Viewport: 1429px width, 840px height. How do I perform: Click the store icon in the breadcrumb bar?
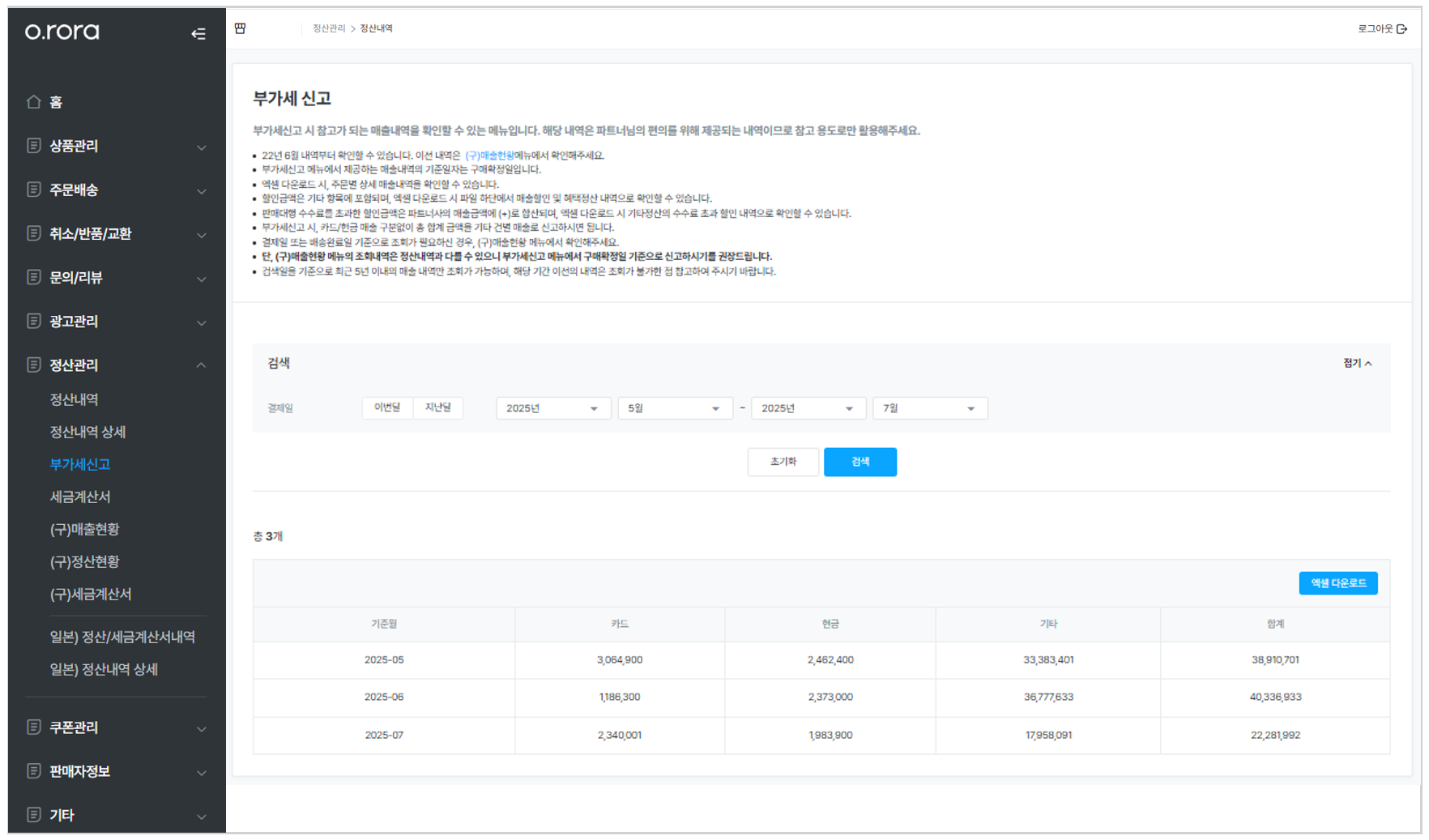point(241,28)
